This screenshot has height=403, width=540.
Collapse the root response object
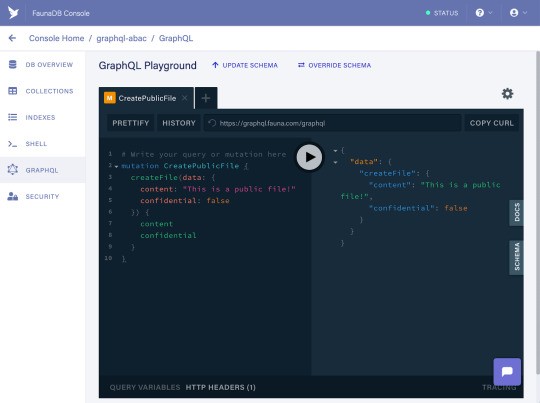(335, 151)
